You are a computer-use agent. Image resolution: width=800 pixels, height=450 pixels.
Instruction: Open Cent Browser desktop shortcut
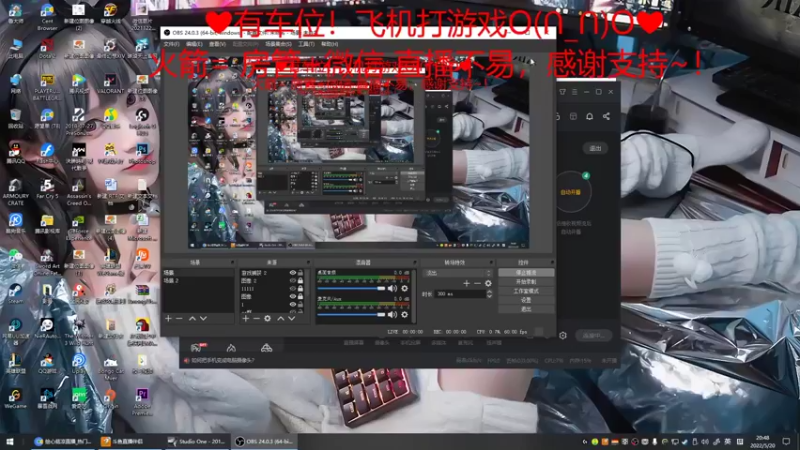point(47,15)
